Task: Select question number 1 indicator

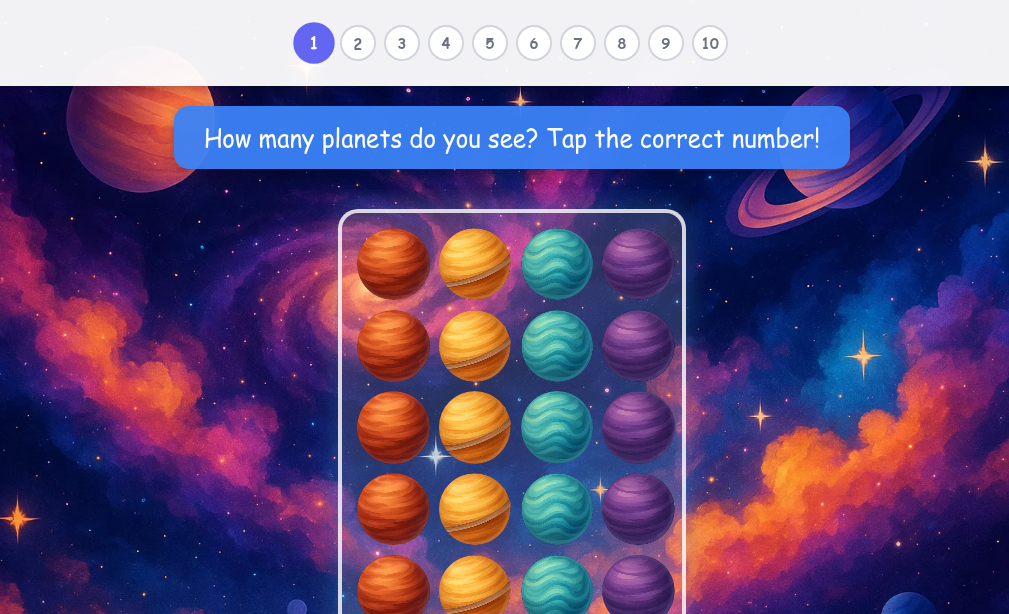Action: coord(313,43)
